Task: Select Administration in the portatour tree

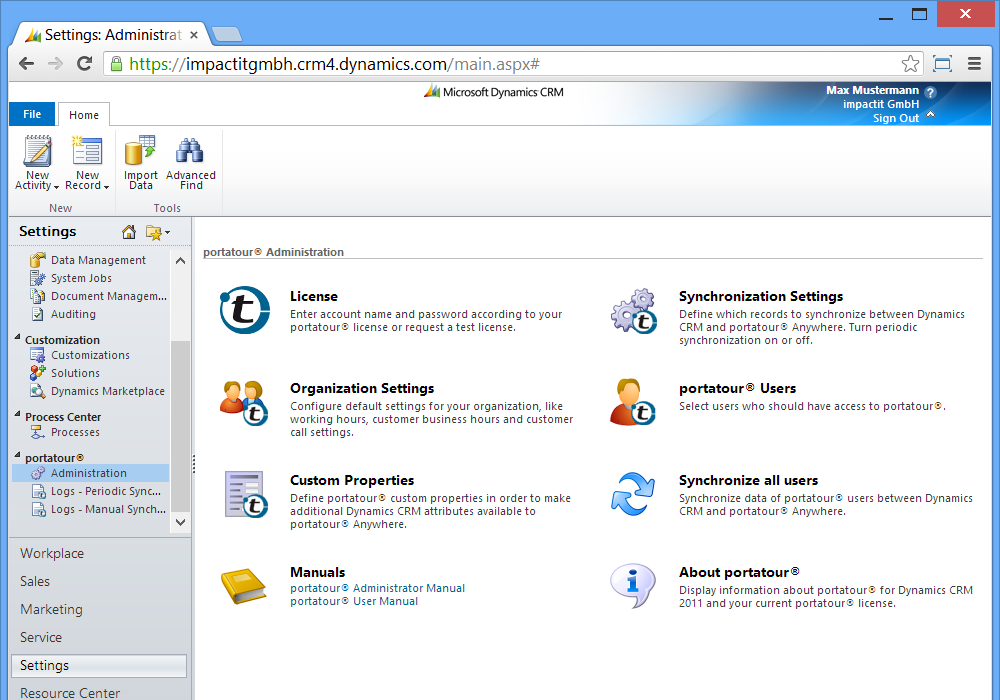Action: point(91,473)
